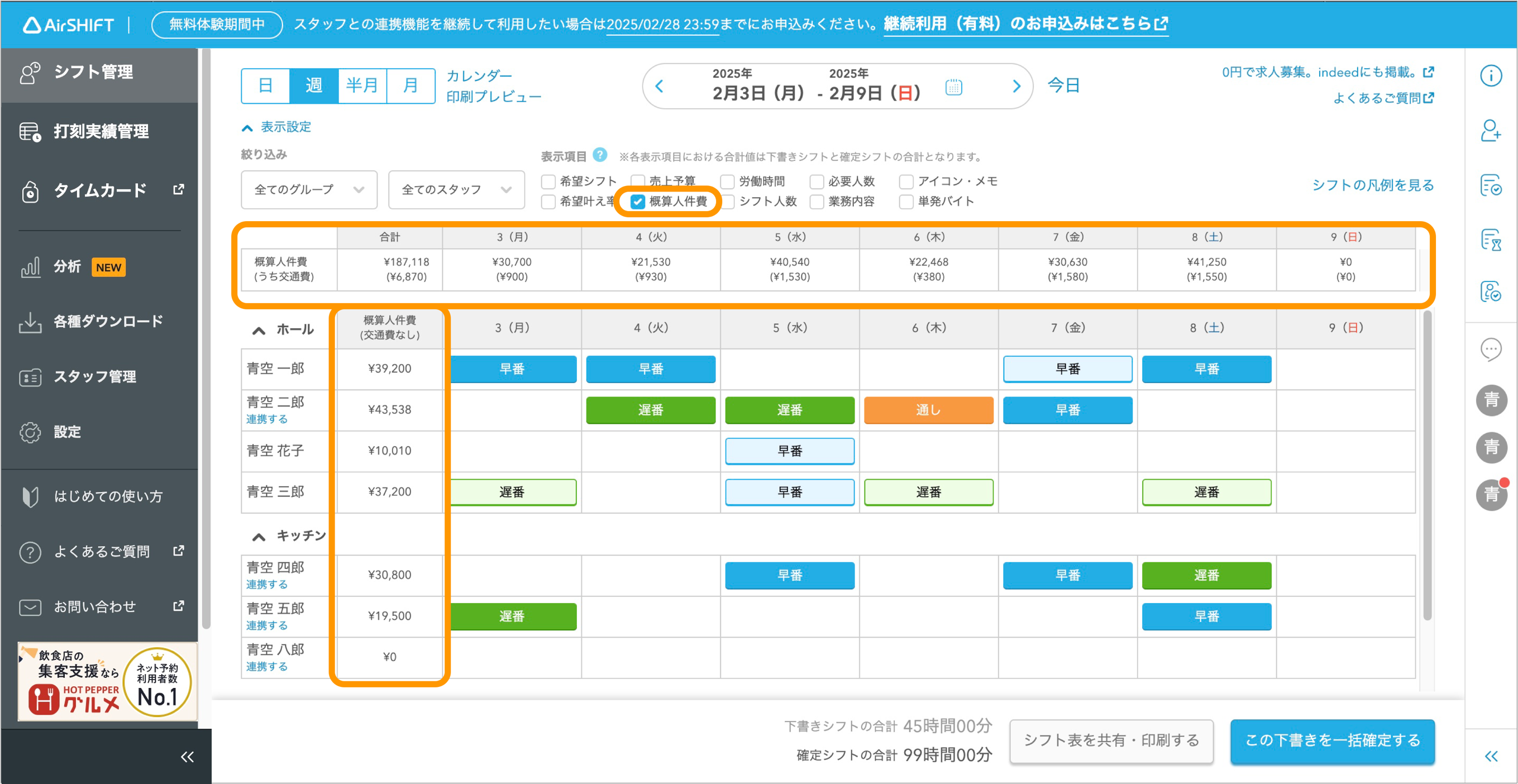Click the help question mark beside 表示項目
This screenshot has width=1518, height=784.
pyautogui.click(x=600, y=154)
